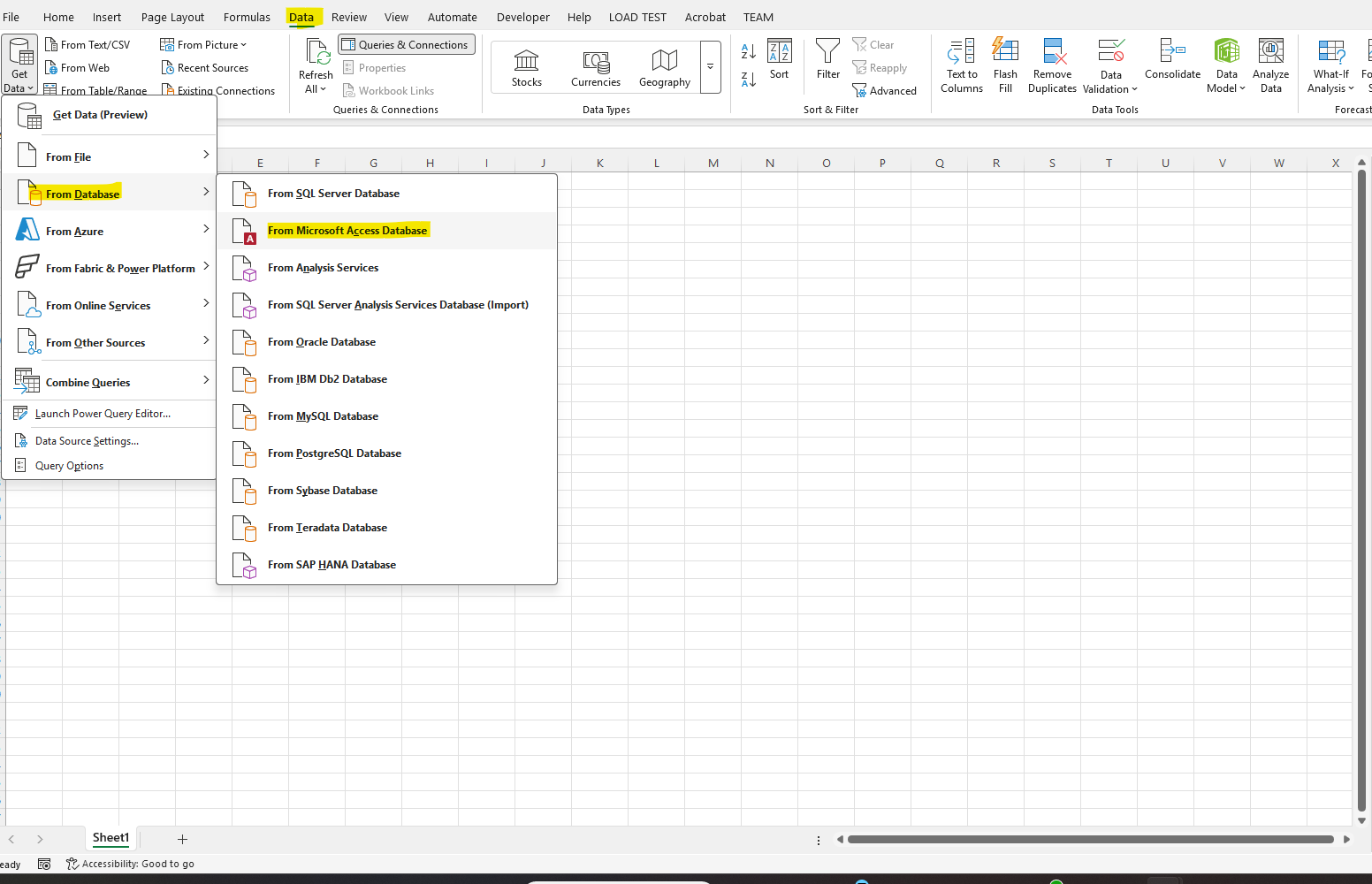Click the vertical scrollbar thumb
The image size is (1372, 884).
[x=1361, y=491]
